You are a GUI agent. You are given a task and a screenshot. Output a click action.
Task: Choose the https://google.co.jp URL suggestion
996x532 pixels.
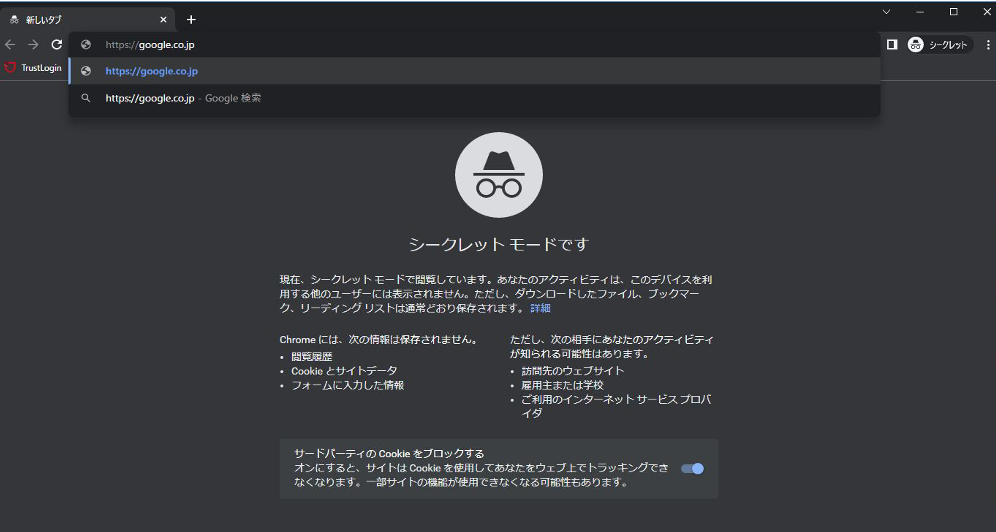[474, 71]
